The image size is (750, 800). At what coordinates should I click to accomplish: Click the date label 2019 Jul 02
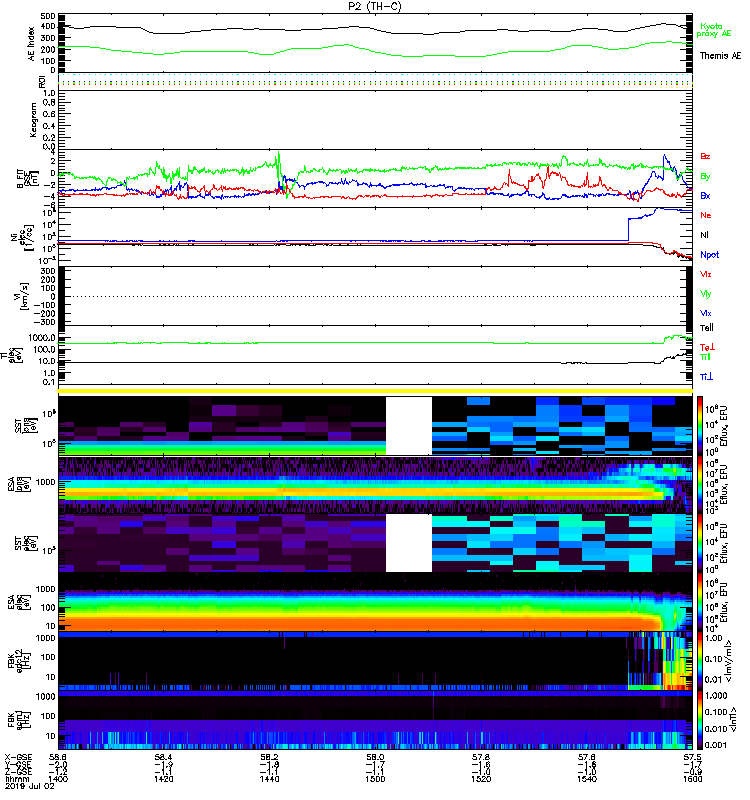tap(30, 786)
